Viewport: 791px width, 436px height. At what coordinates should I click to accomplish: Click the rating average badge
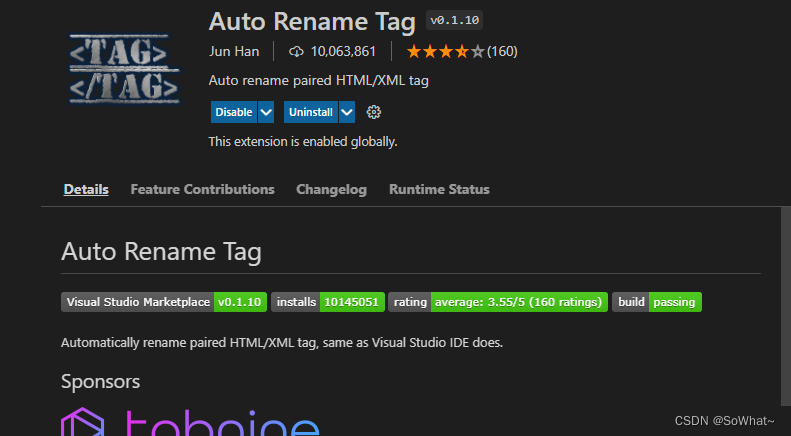pyautogui.click(x=498, y=301)
